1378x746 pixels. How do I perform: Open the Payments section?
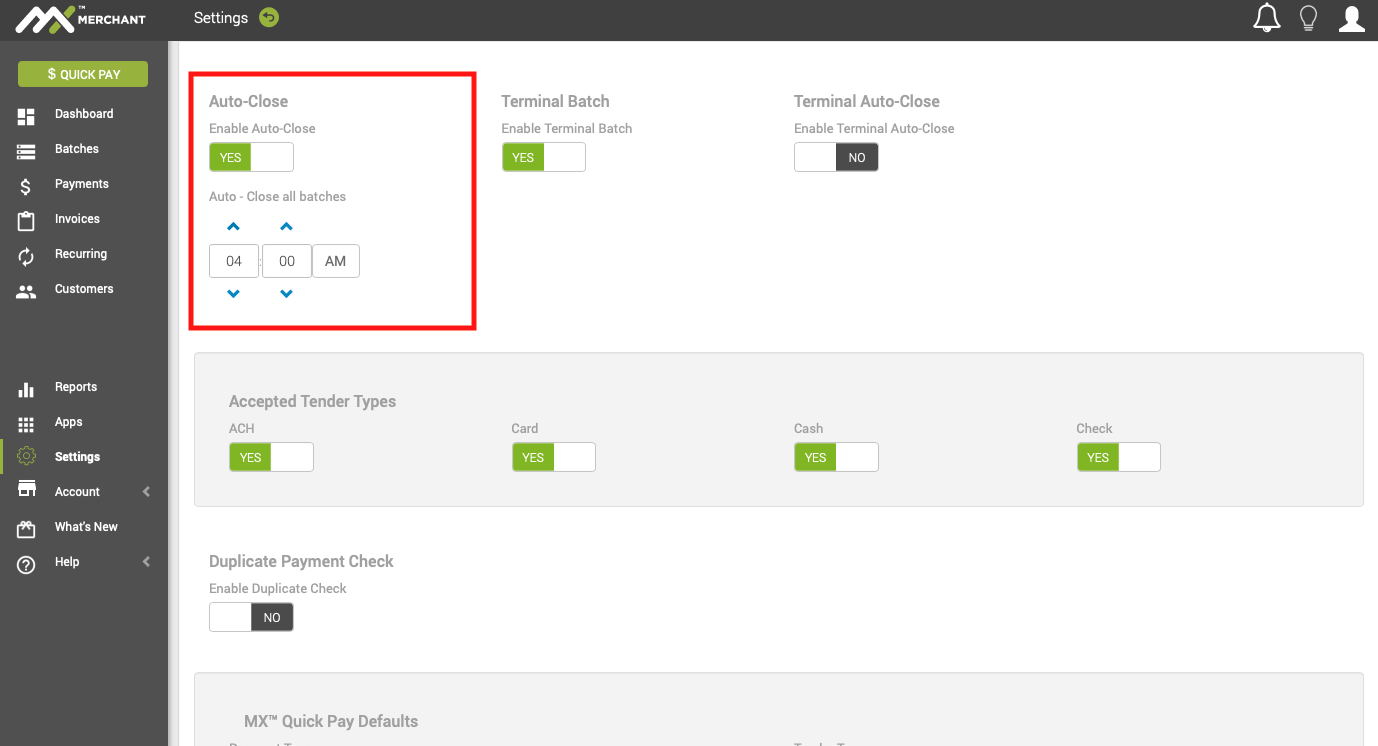pyautogui.click(x=81, y=184)
